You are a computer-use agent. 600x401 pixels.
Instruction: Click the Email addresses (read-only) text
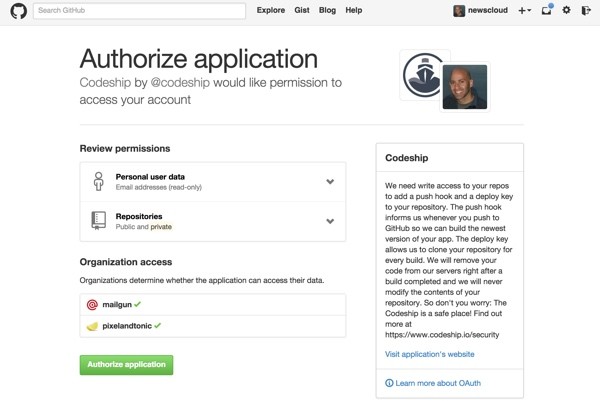tap(159, 187)
